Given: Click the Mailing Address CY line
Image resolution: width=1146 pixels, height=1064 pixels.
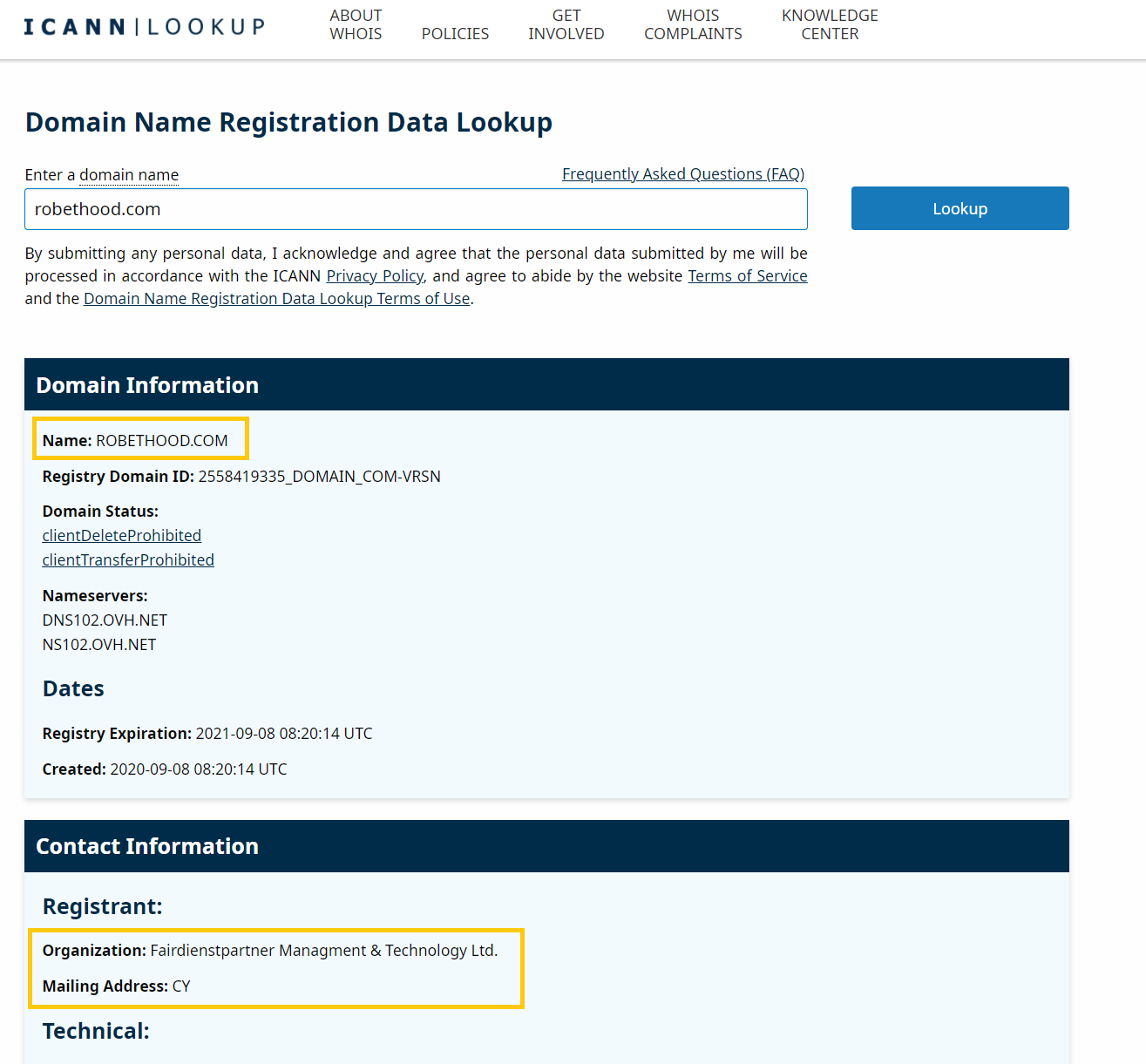Looking at the screenshot, I should pos(117,986).
